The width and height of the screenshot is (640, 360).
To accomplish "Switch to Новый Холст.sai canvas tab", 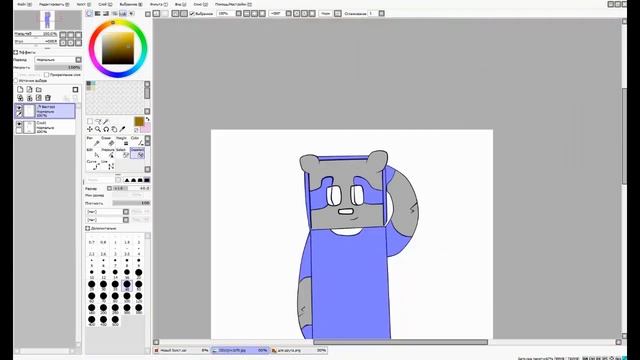I will pos(182,350).
